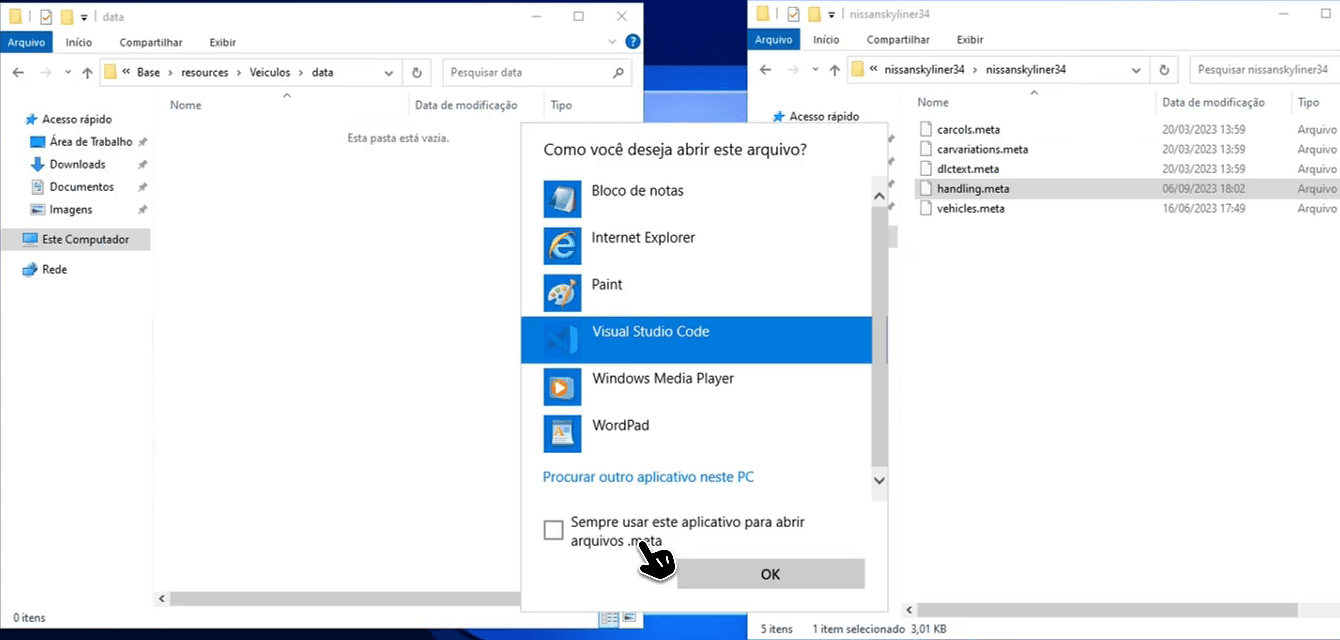Screen dimensions: 1340x640
Task: Open the Exibir tab in data window
Action: point(223,42)
